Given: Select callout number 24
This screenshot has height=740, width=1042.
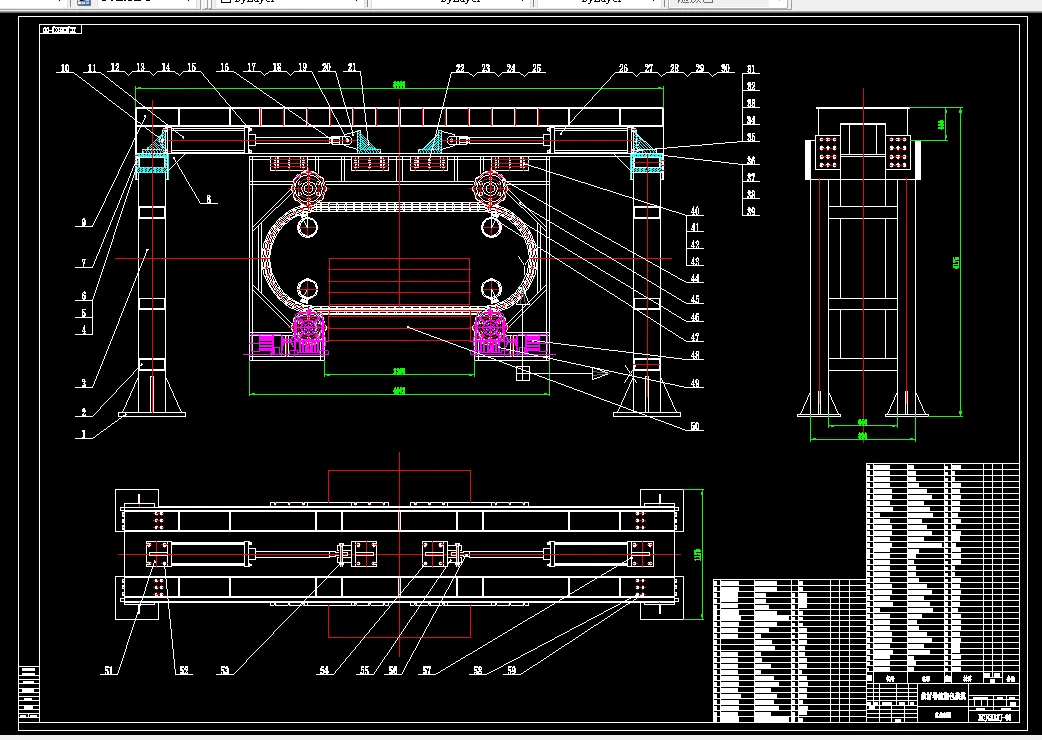Looking at the screenshot, I should (x=510, y=68).
